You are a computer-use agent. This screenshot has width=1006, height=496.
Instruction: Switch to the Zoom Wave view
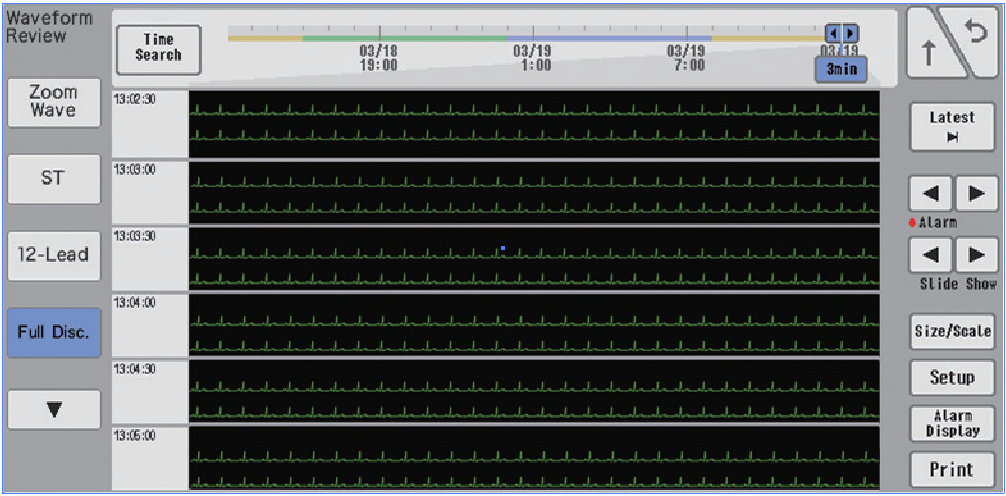click(54, 102)
